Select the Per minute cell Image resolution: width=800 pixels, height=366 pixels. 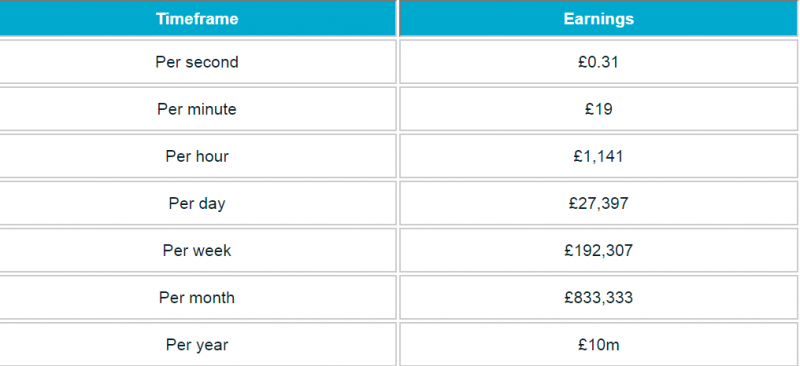[x=197, y=109]
